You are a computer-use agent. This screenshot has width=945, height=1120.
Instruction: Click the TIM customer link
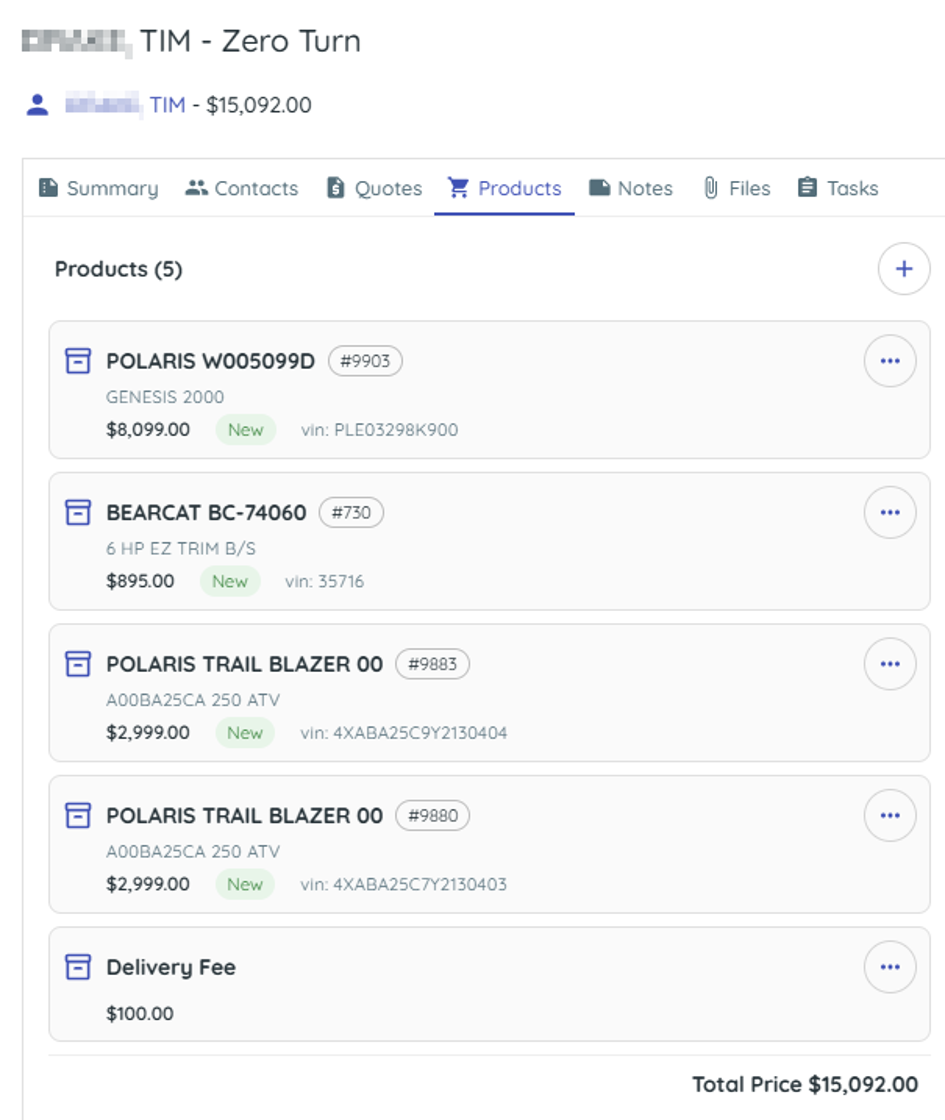pos(167,105)
